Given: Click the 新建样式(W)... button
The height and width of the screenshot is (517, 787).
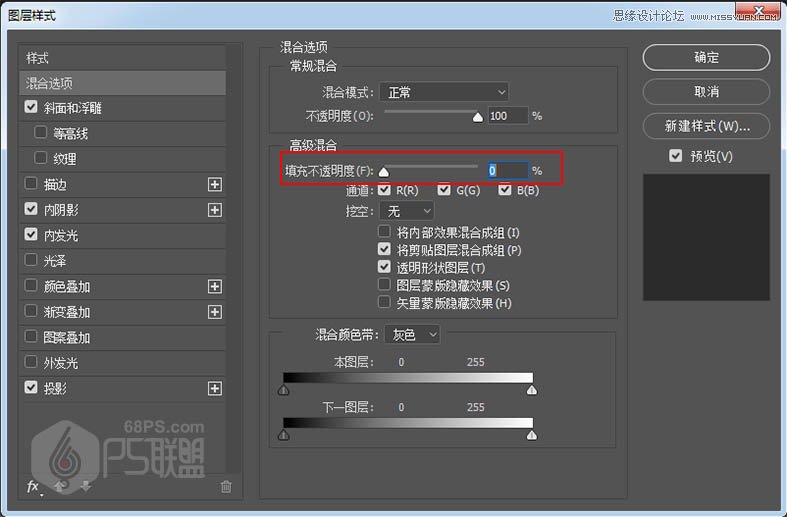Looking at the screenshot, I should (706, 127).
